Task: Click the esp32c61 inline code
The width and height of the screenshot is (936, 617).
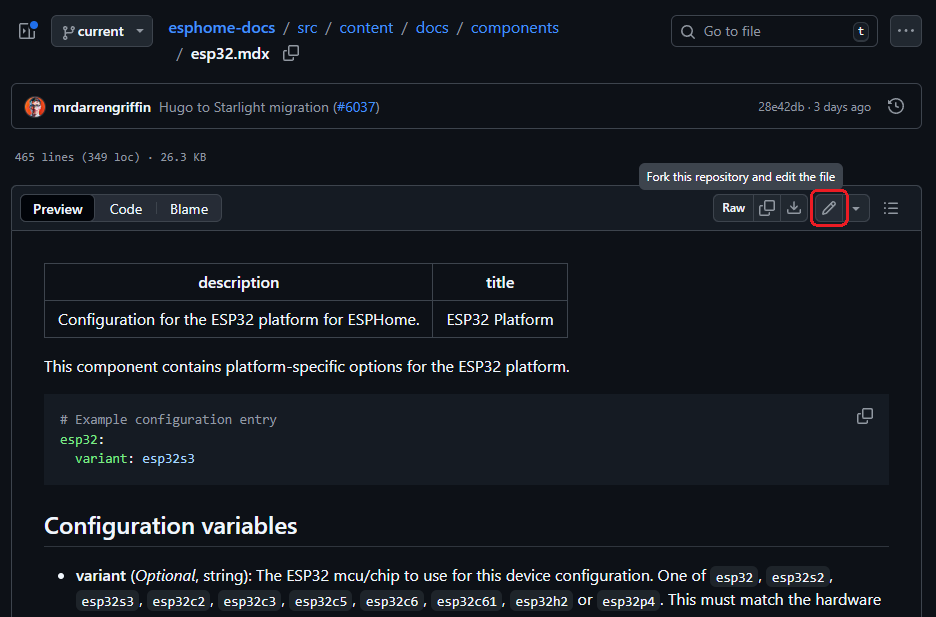Action: [466, 601]
